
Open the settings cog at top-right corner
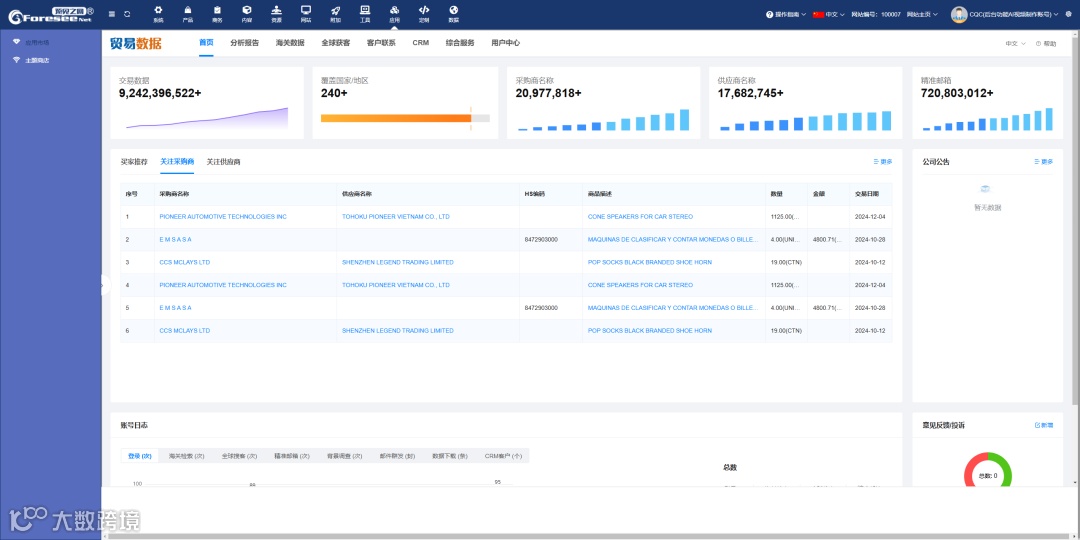coord(1068,14)
